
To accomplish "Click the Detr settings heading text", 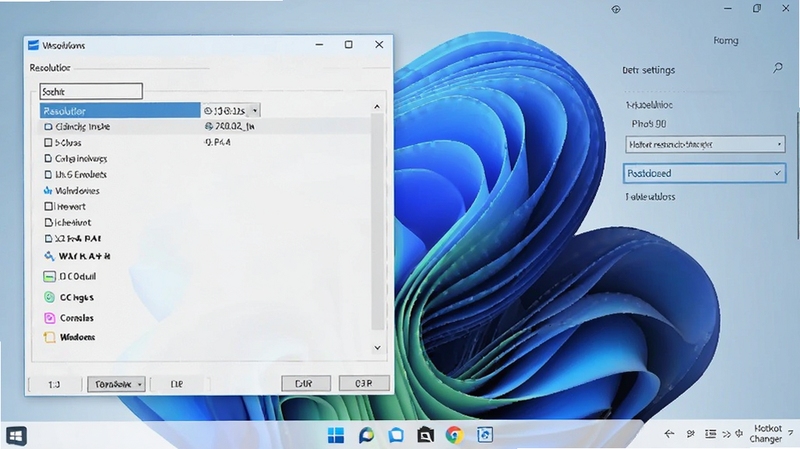I will pyautogui.click(x=648, y=70).
